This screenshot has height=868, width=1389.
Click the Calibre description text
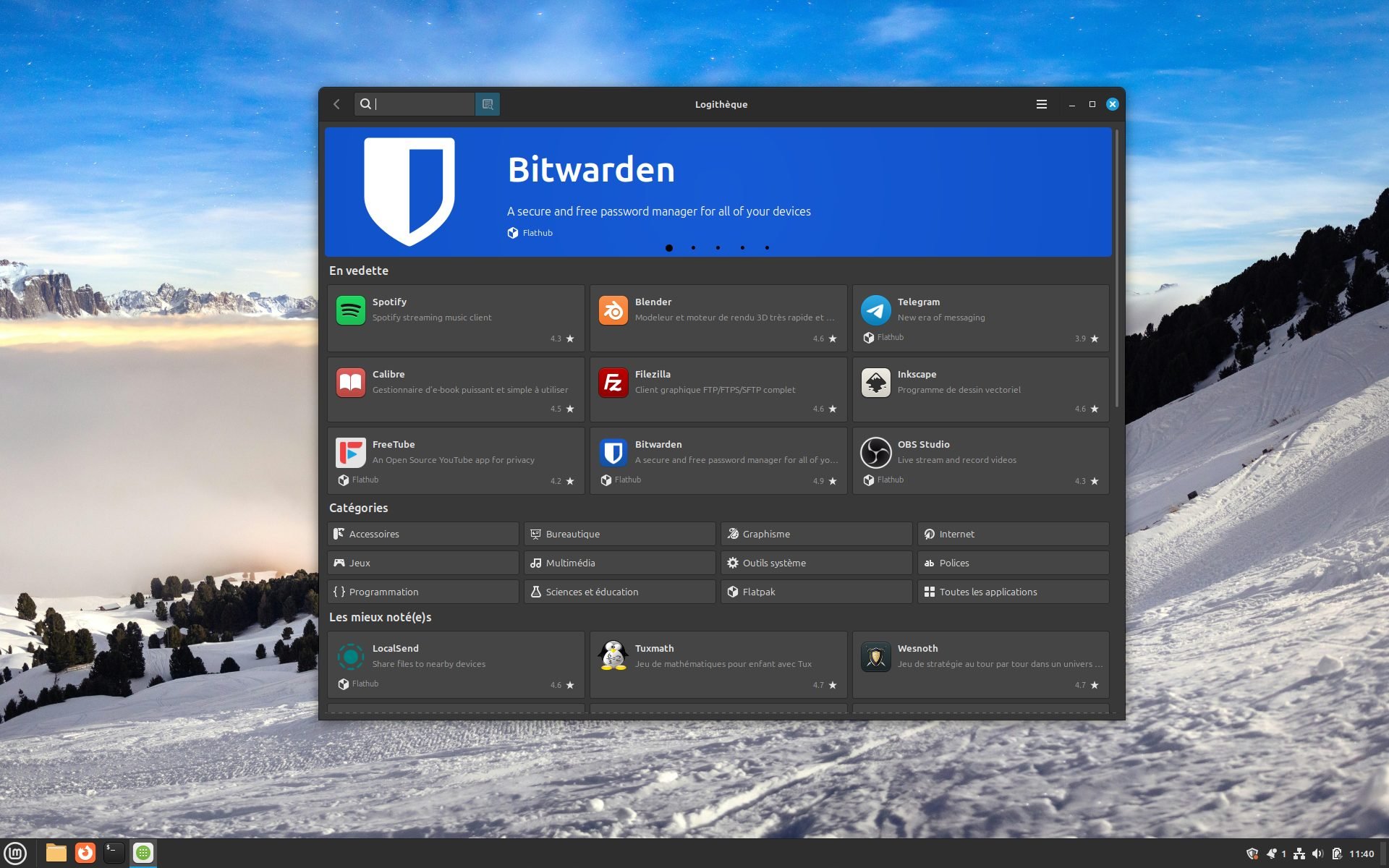click(x=470, y=390)
